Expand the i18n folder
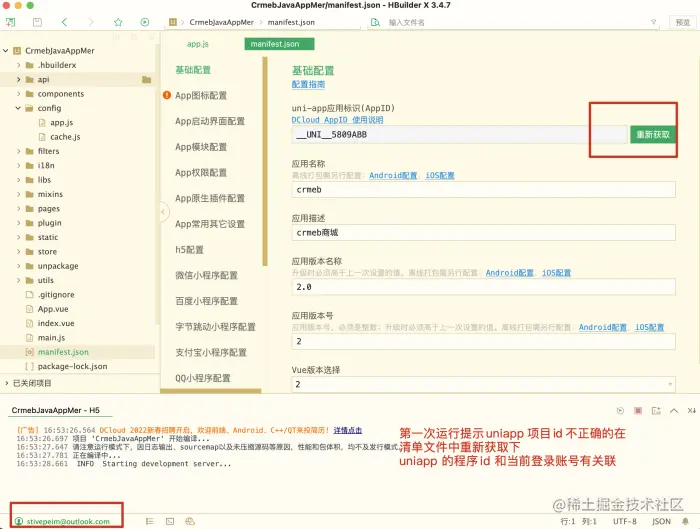This screenshot has width=700, height=529. (18, 166)
